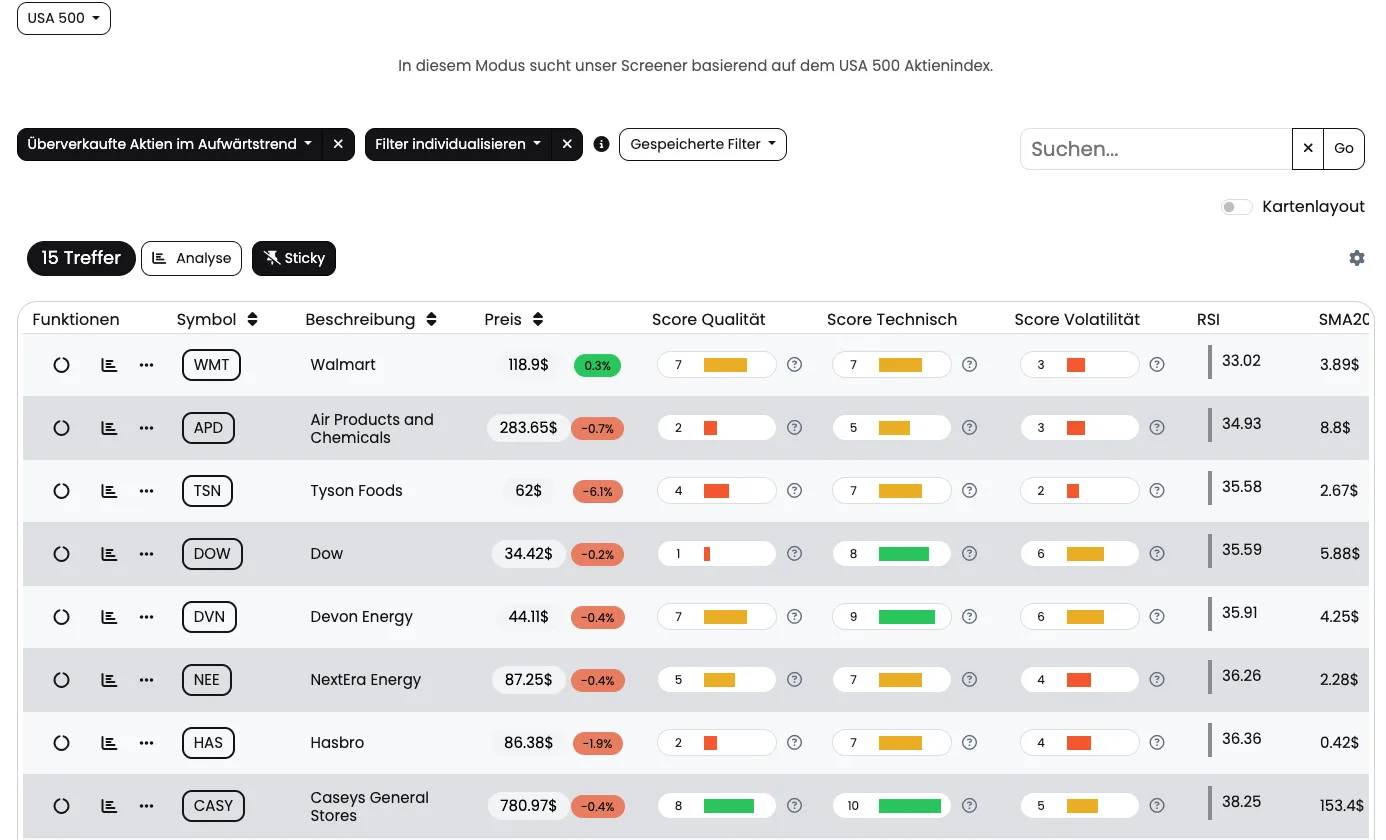Open chart analysis icon for NextEra Energy
The height and width of the screenshot is (840, 1386).
109,680
